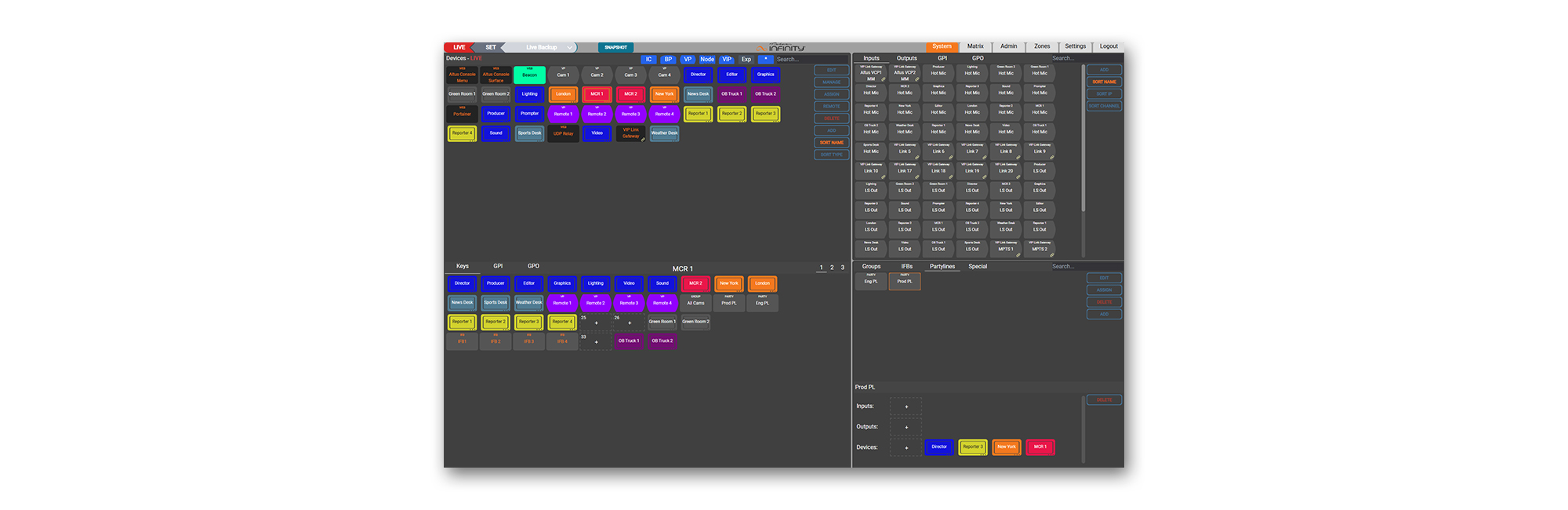This screenshot has height=510, width=1568.
Task: Switch to the Outputs tab
Action: 907,58
